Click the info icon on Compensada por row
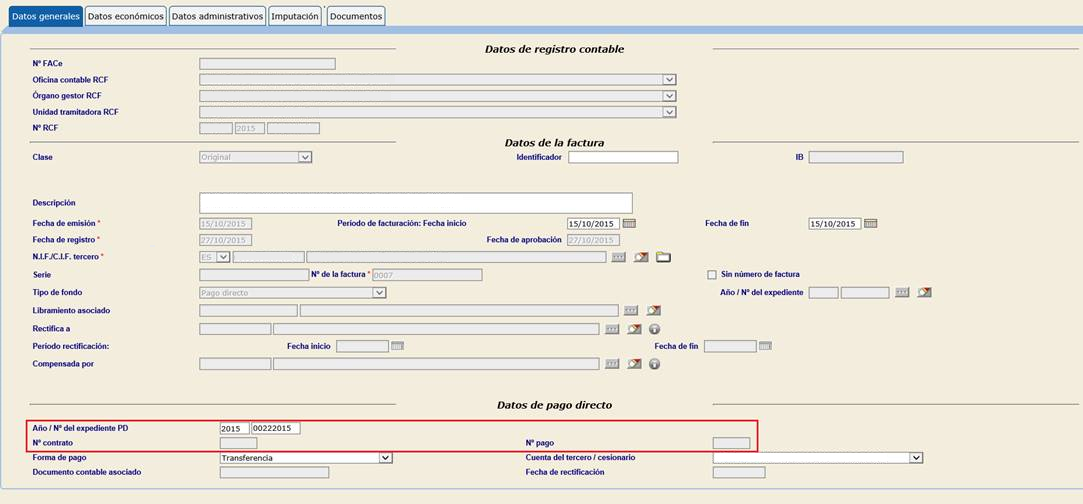The image size is (1083, 504). [x=655, y=364]
